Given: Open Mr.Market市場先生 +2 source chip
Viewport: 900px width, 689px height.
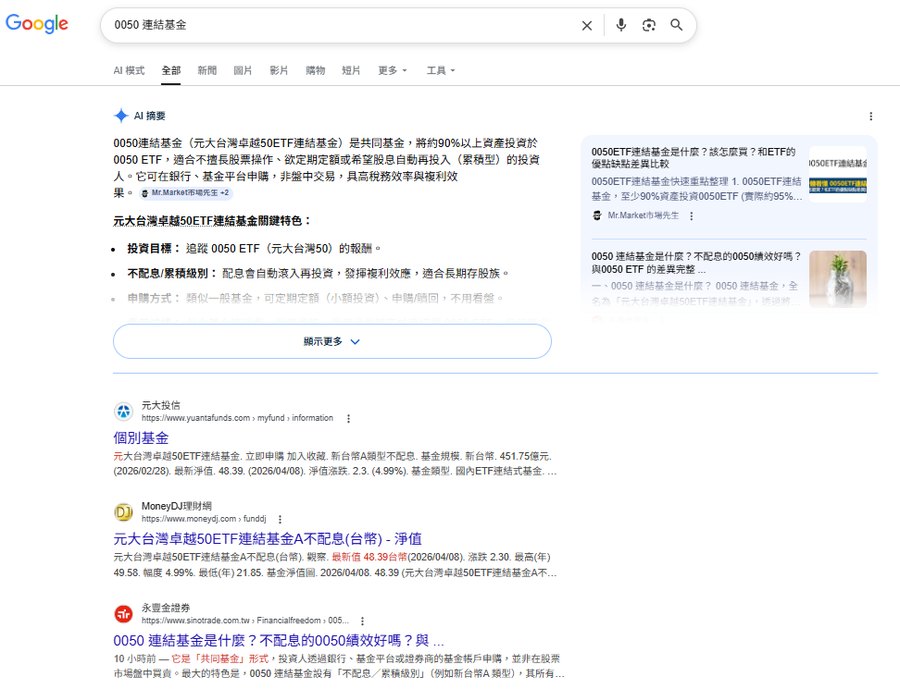Looking at the screenshot, I should (185, 193).
